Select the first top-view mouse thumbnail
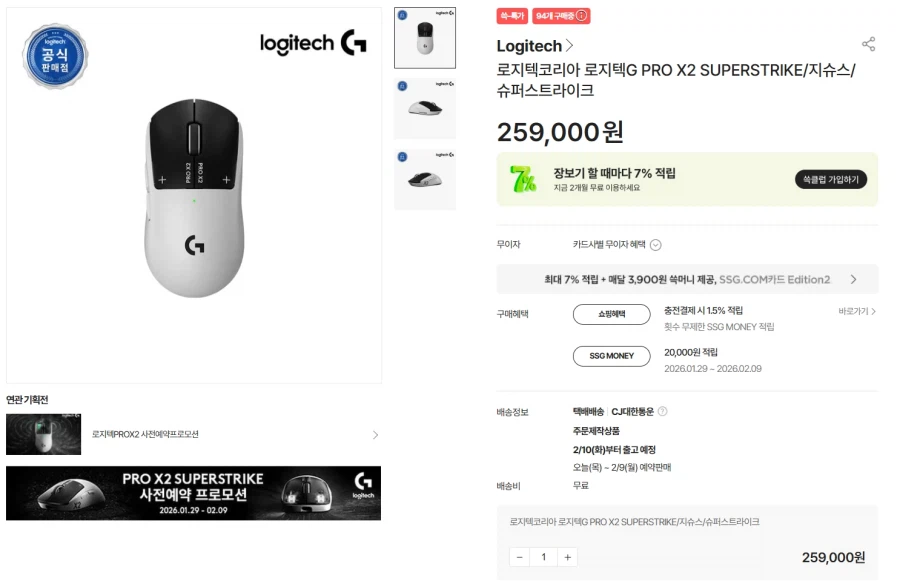Viewport: 900px width, 584px height. pyautogui.click(x=425, y=38)
